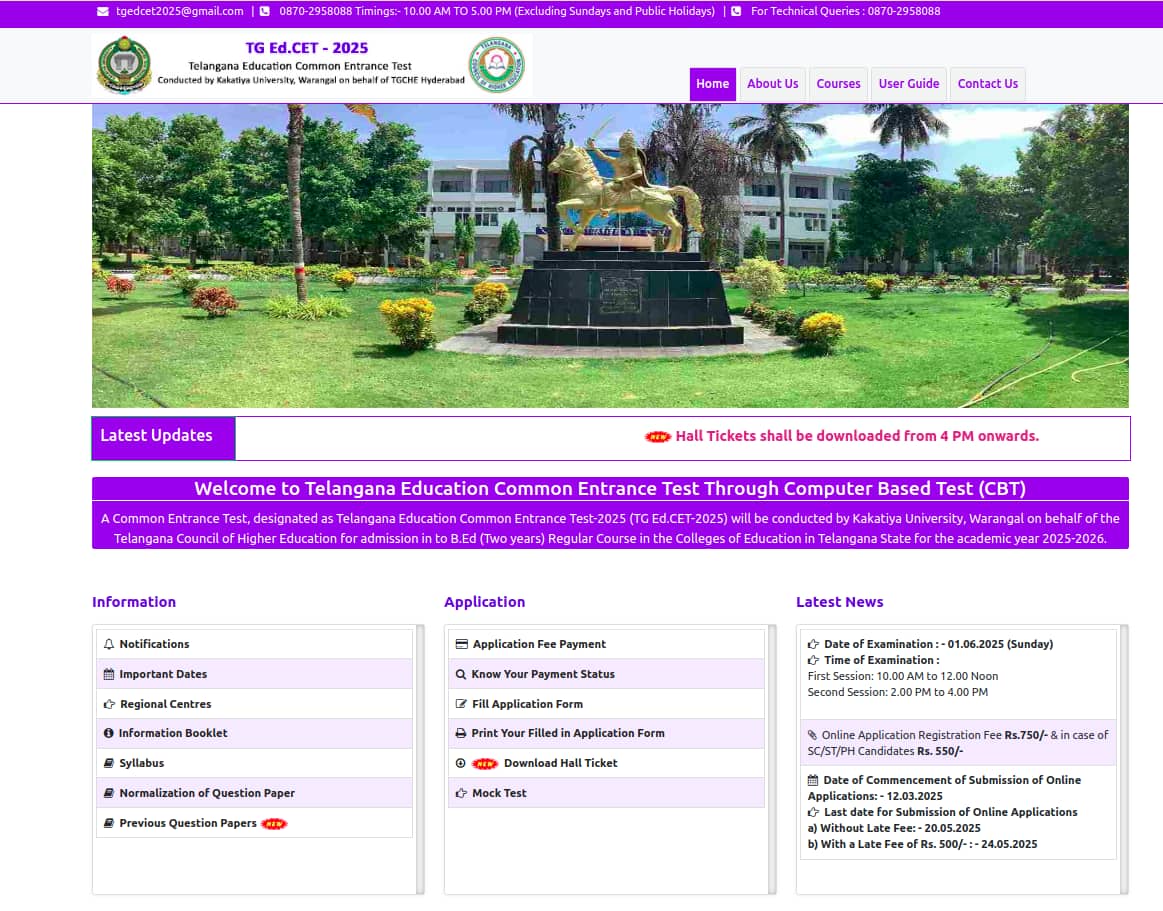Click the Information section heading

pos(134,602)
